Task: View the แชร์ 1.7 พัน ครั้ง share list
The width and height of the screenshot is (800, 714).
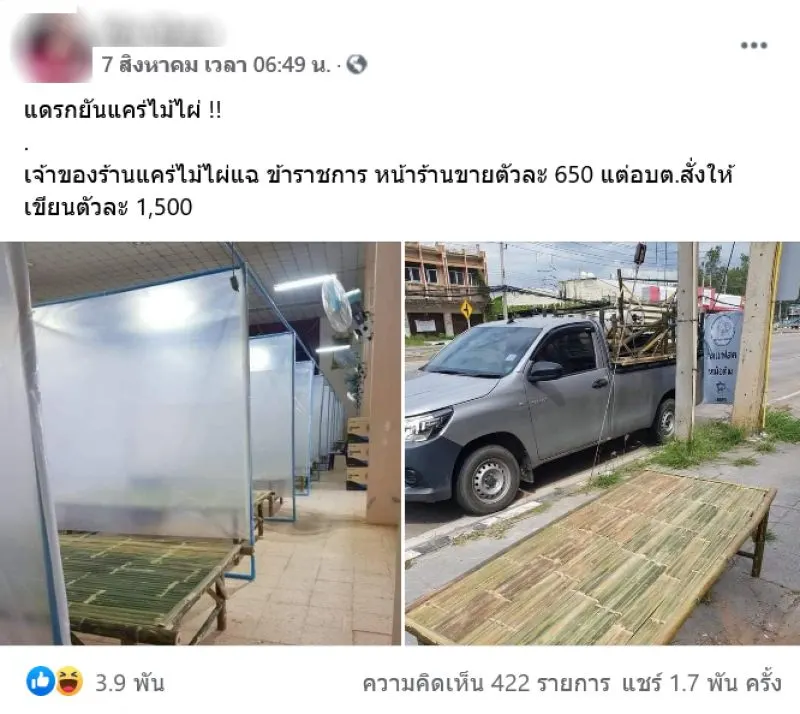Action: click(x=702, y=682)
